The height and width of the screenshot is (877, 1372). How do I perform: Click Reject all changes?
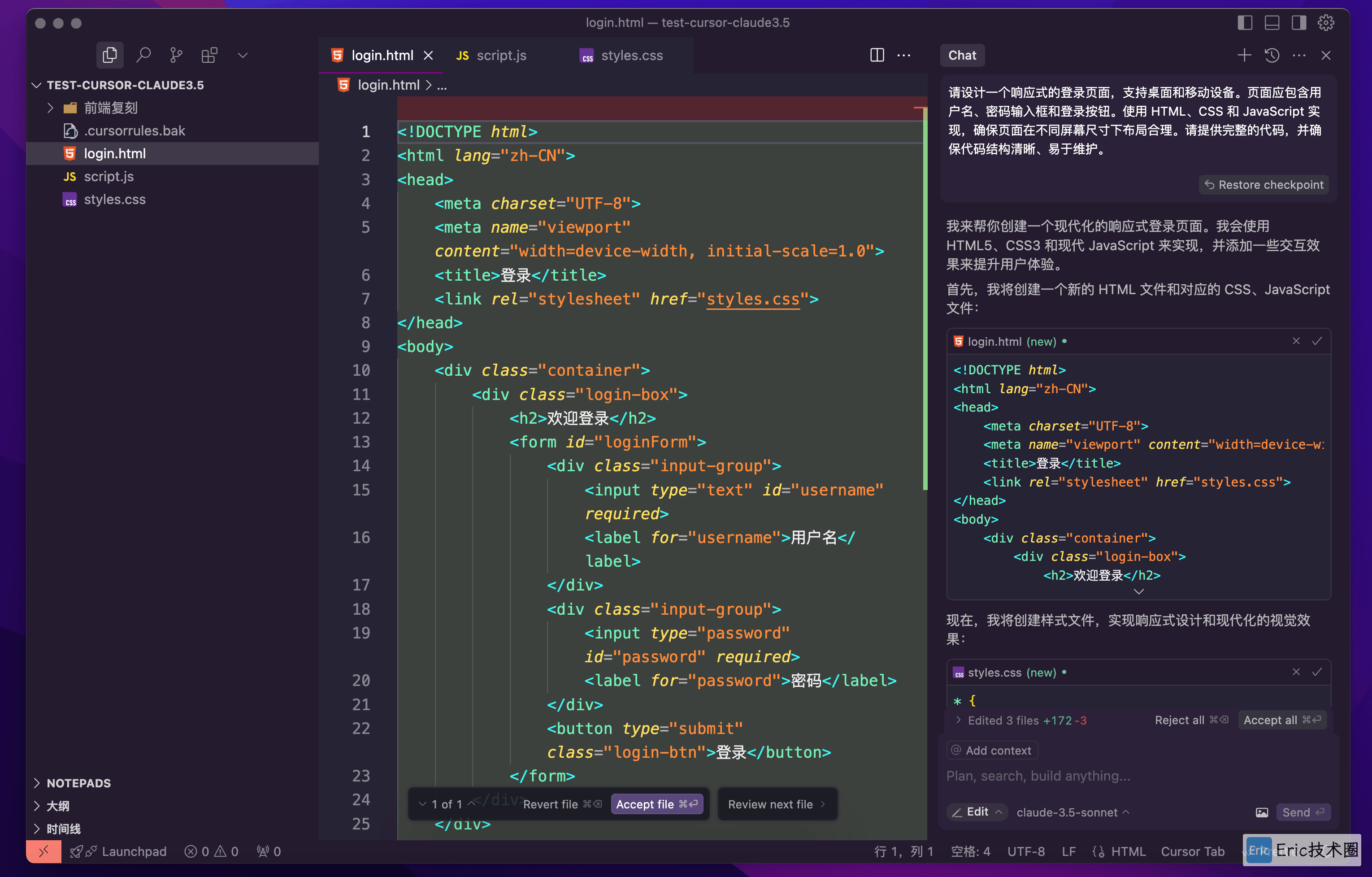1191,720
